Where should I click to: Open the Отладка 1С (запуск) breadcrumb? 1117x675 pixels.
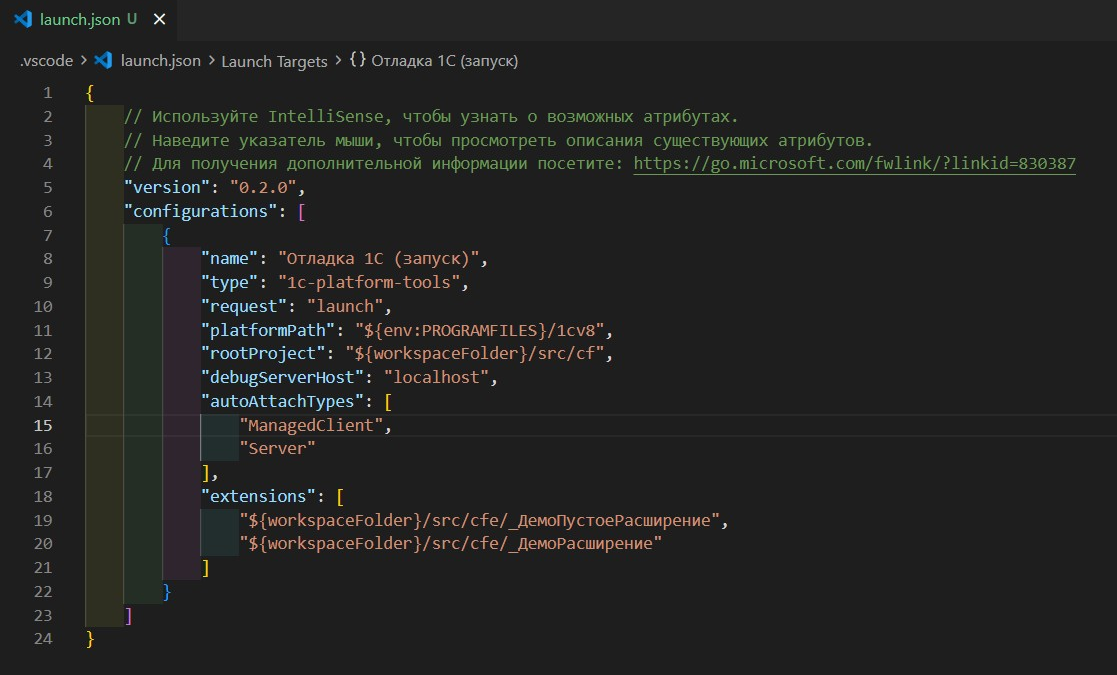445,61
